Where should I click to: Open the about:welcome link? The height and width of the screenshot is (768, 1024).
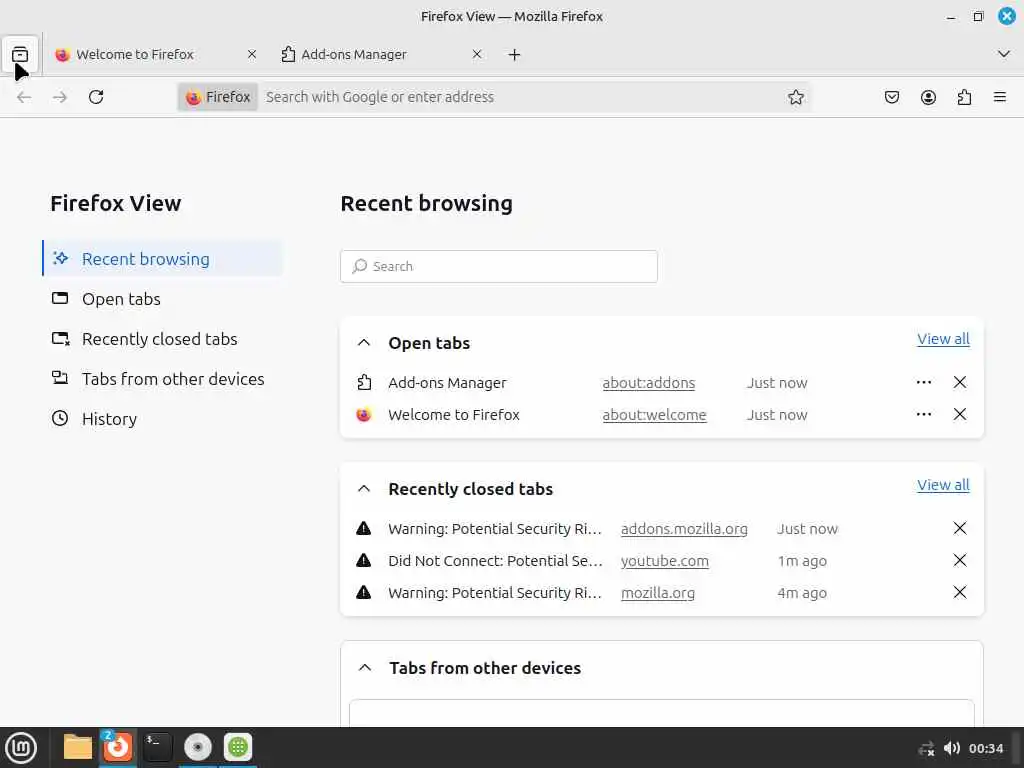(654, 415)
